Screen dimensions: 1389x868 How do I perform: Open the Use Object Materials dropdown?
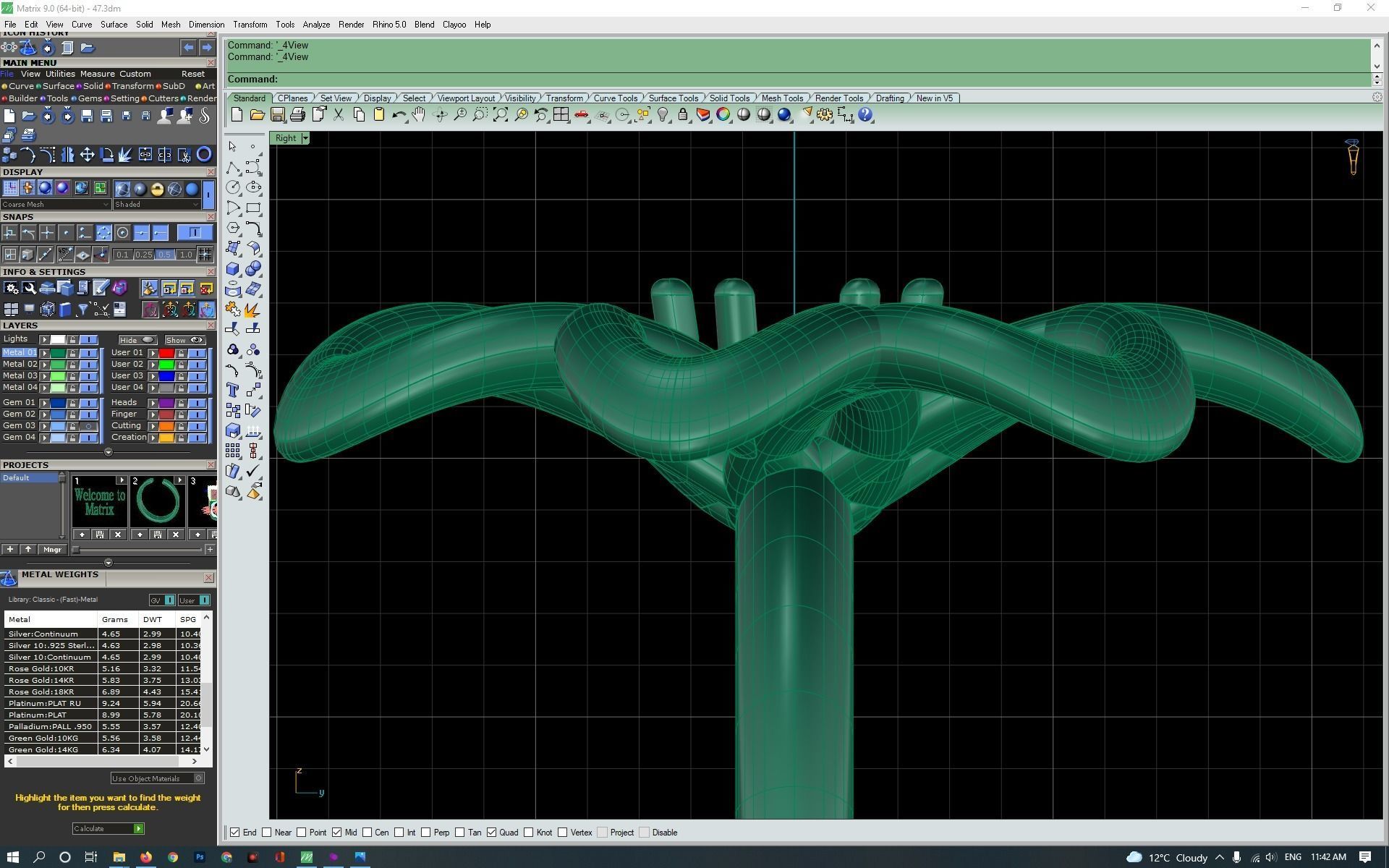pos(158,778)
